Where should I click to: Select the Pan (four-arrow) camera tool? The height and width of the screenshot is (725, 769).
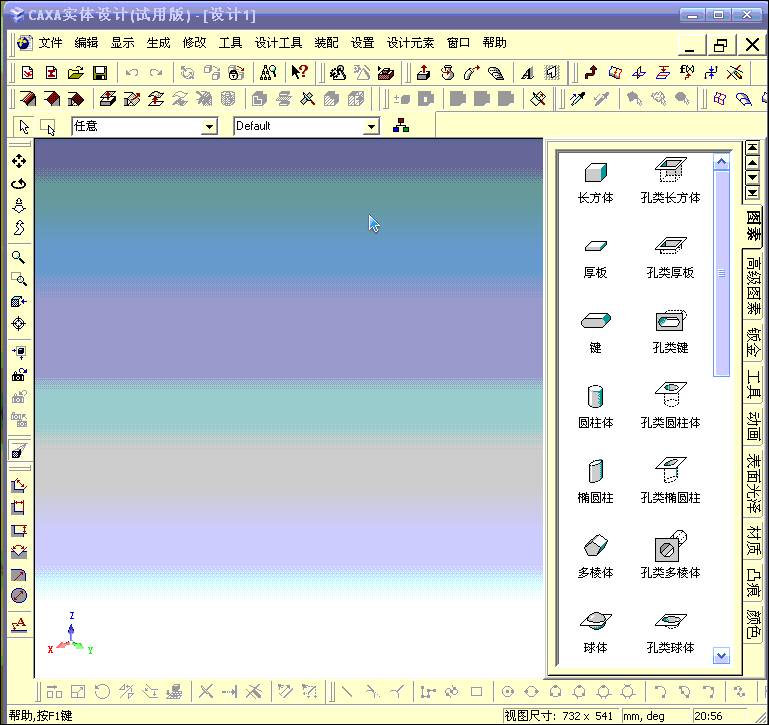pyautogui.click(x=19, y=161)
